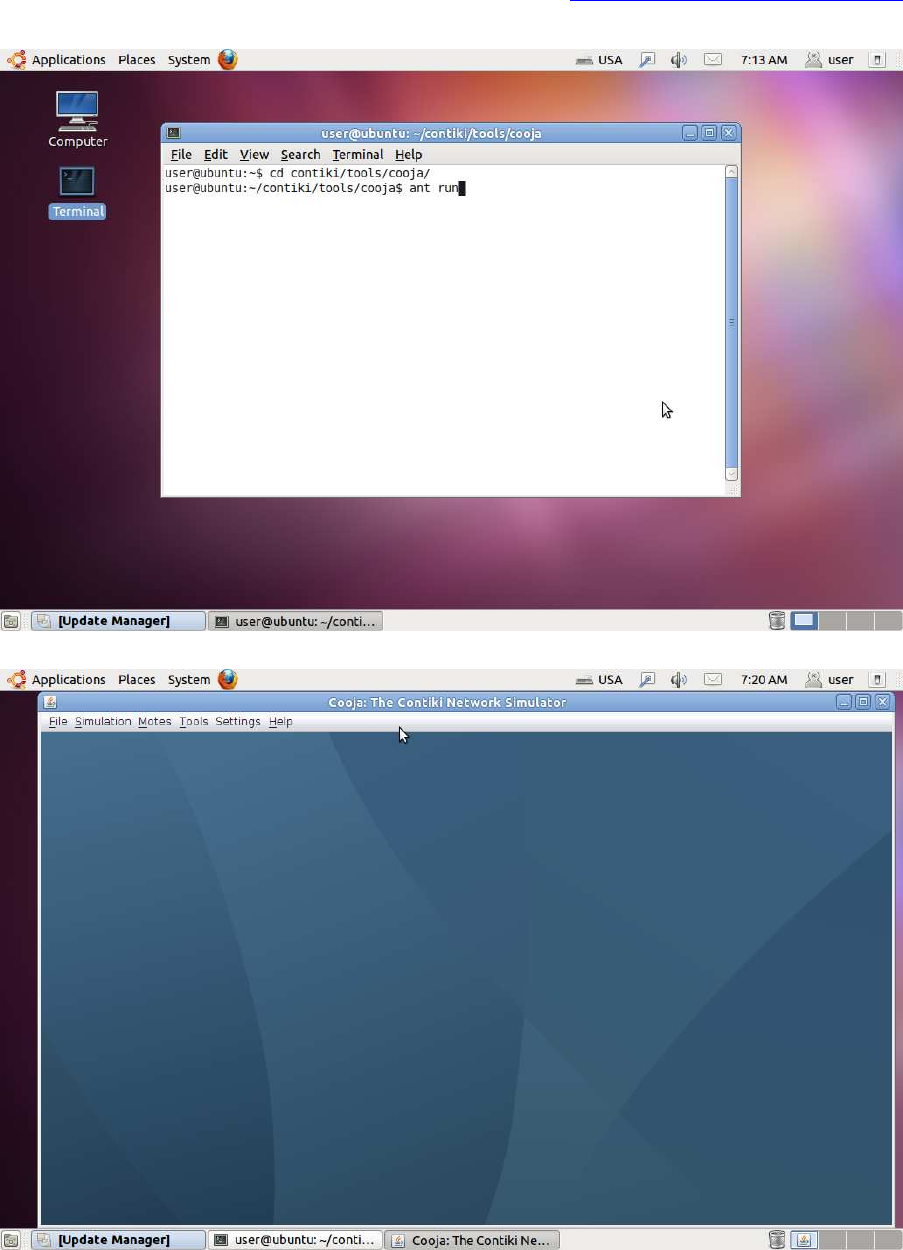Screen dimensions: 903x1250
Task: Open System menu in the 7:13 AM panel
Action: coord(189,60)
